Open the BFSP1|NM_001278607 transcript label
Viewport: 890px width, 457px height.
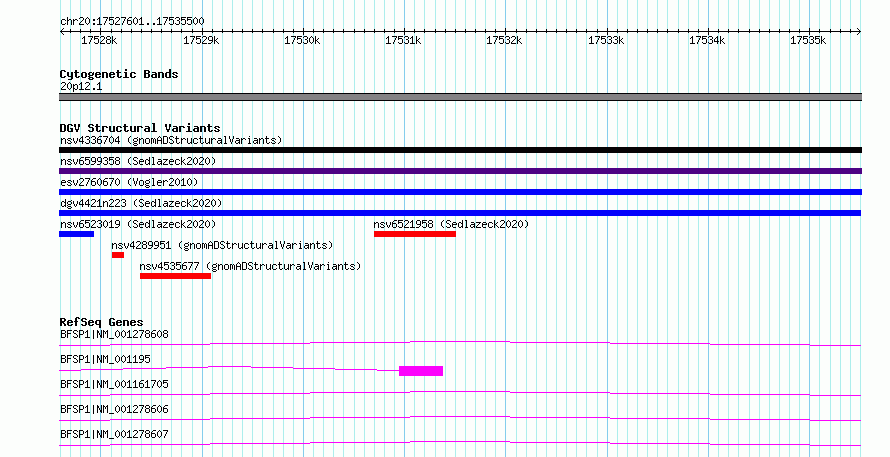coord(114,434)
